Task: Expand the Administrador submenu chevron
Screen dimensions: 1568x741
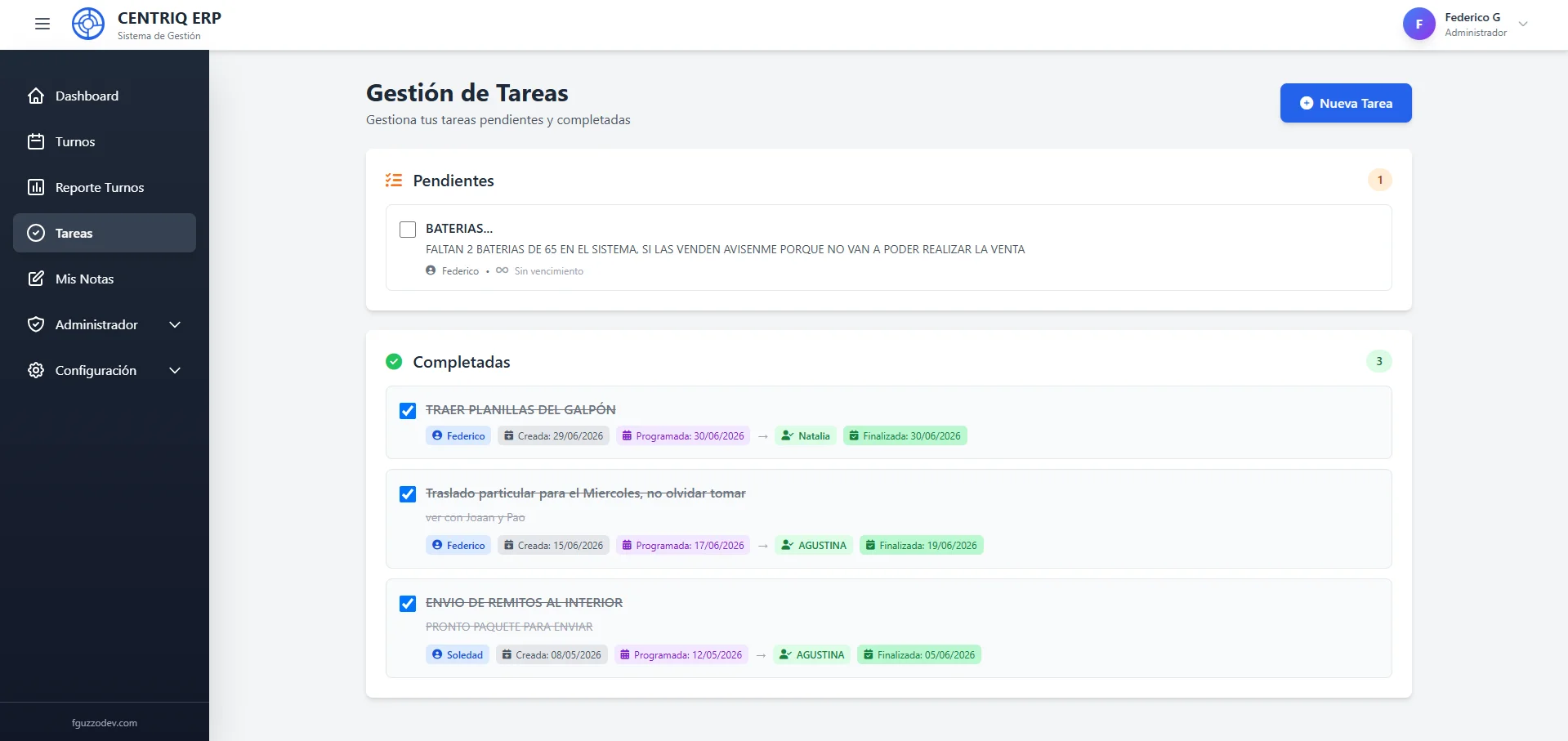Action: (175, 324)
